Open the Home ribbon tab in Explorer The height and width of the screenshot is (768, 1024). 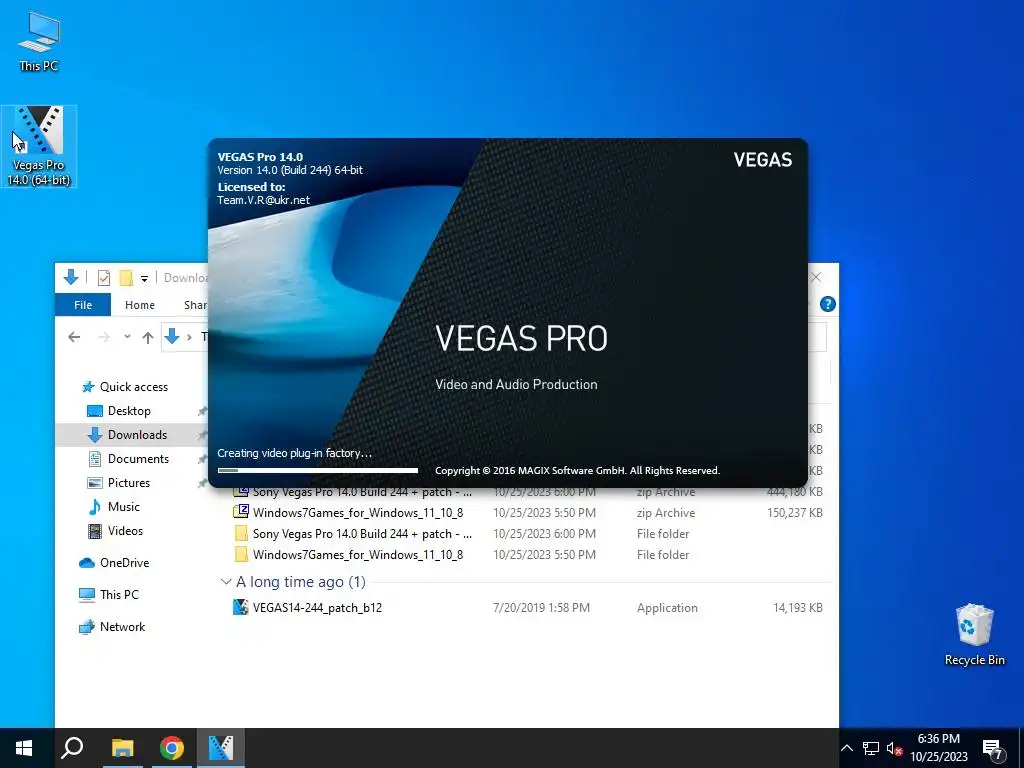[x=140, y=305]
